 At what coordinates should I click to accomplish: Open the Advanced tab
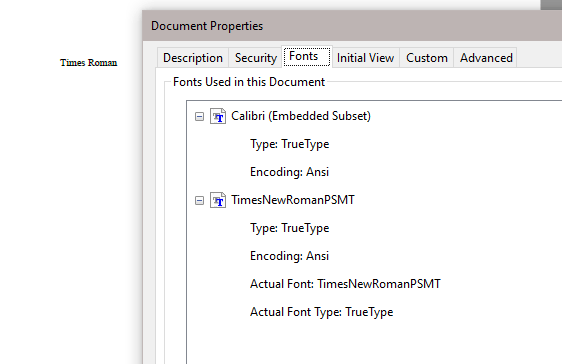click(486, 58)
